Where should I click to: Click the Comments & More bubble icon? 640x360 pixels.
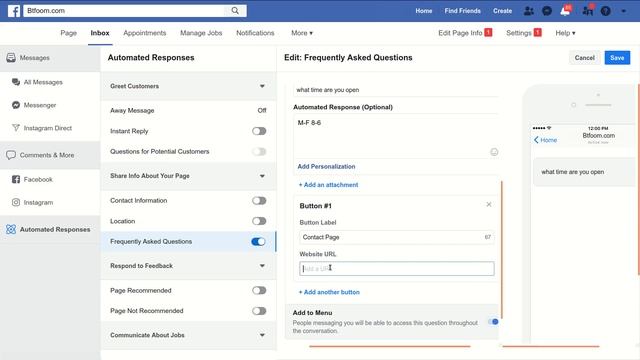point(11,155)
